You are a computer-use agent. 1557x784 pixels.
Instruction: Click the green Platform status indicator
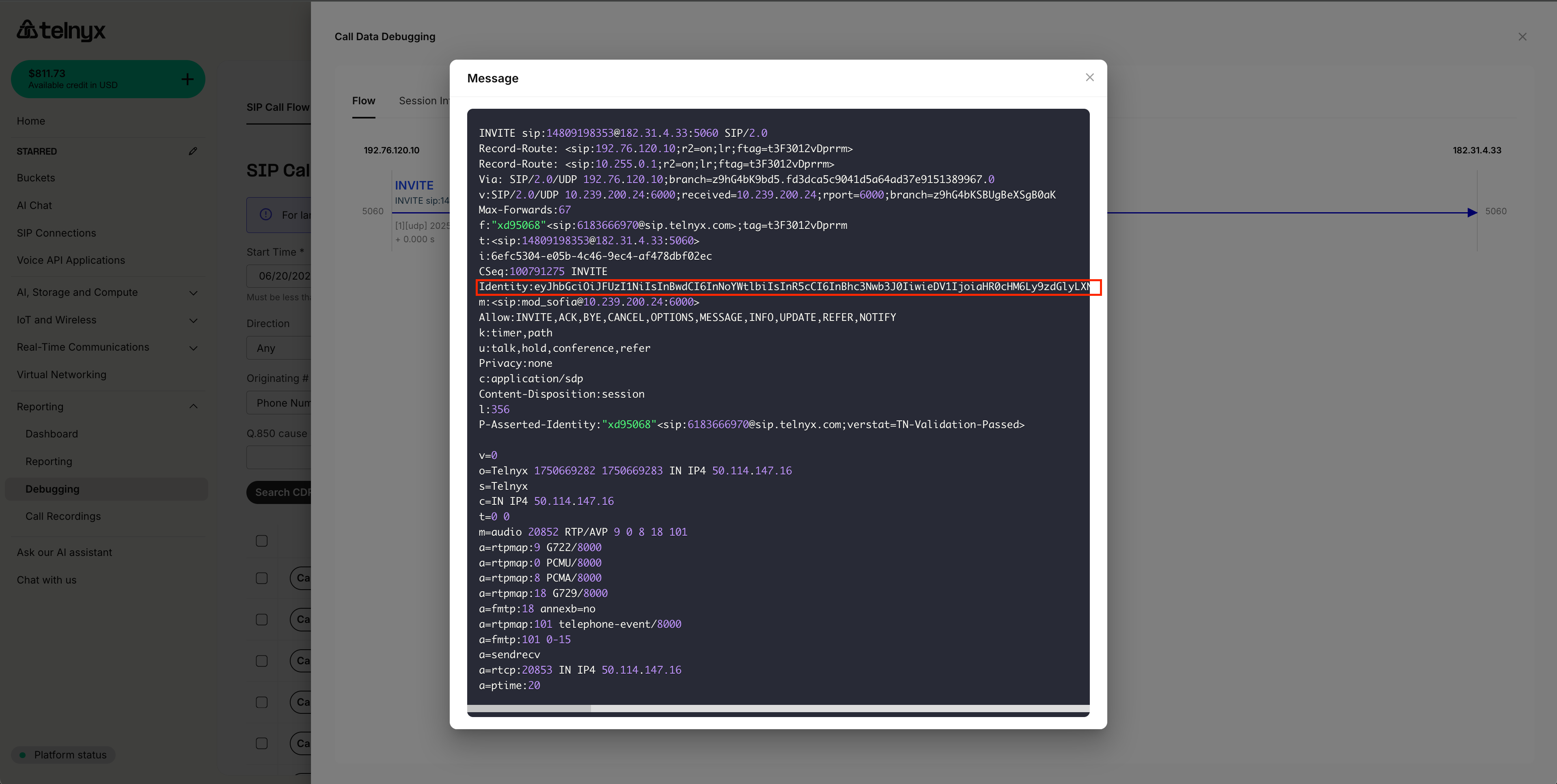(23, 754)
